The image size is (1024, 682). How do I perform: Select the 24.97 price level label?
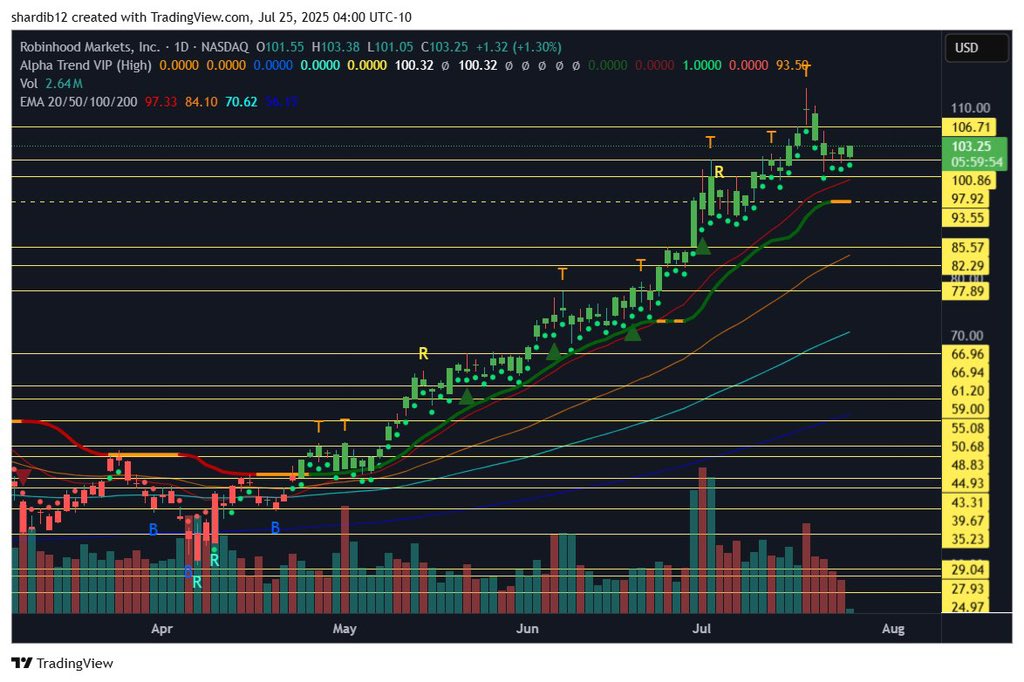pos(967,606)
